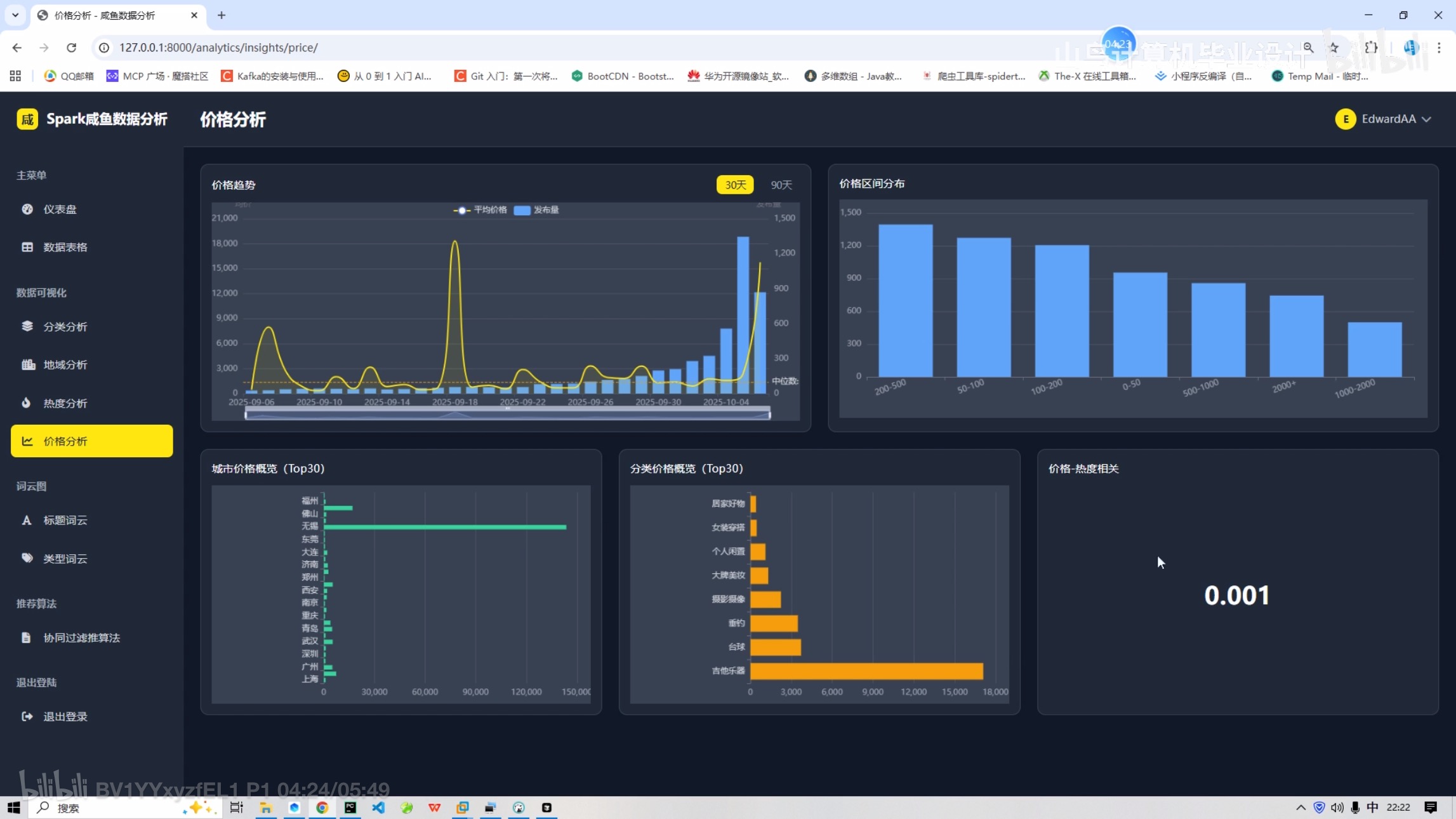The height and width of the screenshot is (819, 1456).
Task: Click the 退出登录 sign-out icon
Action: click(27, 716)
